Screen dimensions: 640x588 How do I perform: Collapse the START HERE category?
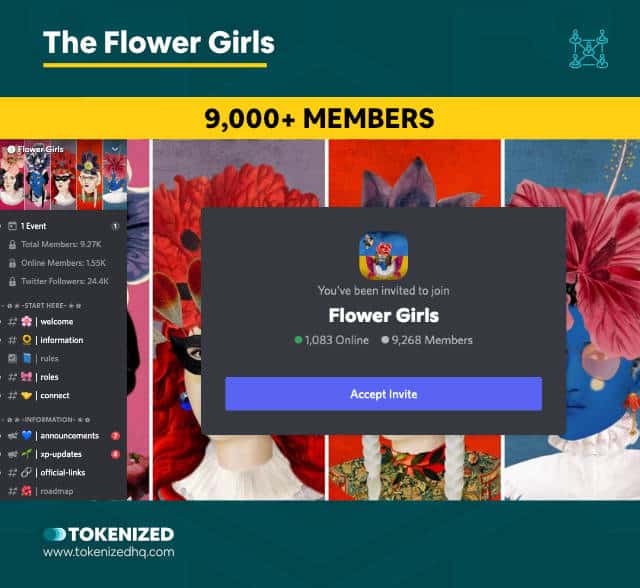click(x=43, y=306)
